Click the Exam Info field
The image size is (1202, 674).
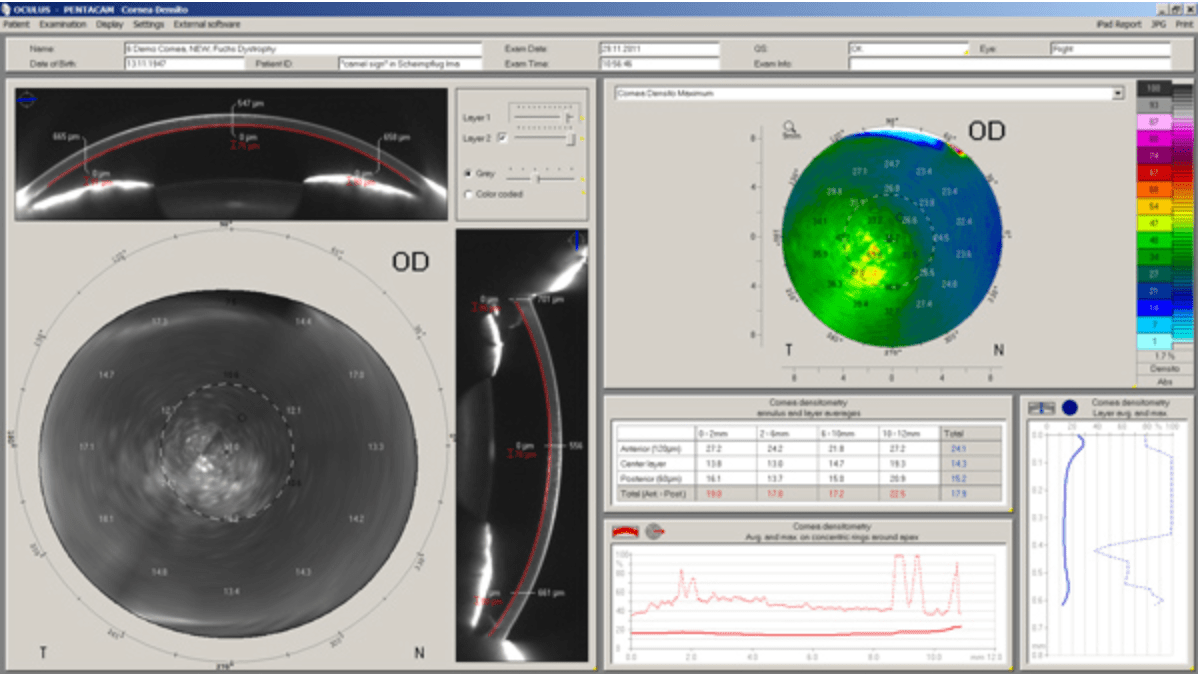pos(1009,64)
